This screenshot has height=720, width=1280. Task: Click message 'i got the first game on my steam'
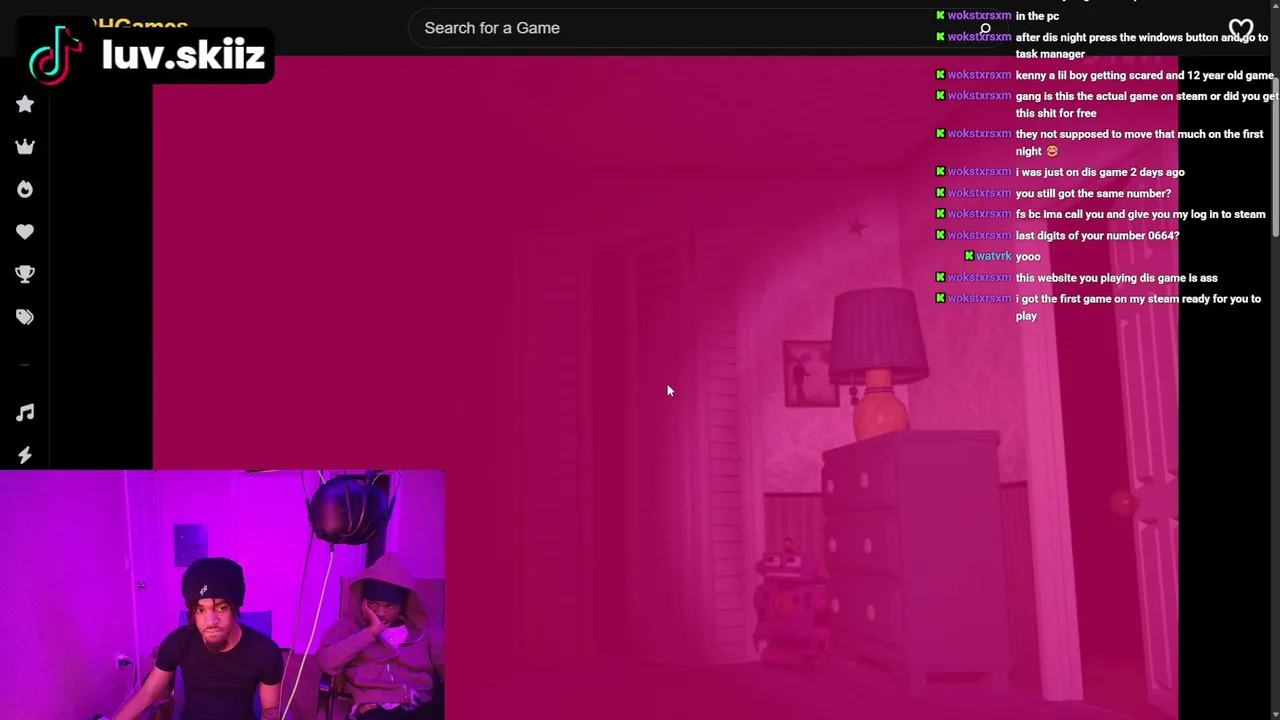1138,307
